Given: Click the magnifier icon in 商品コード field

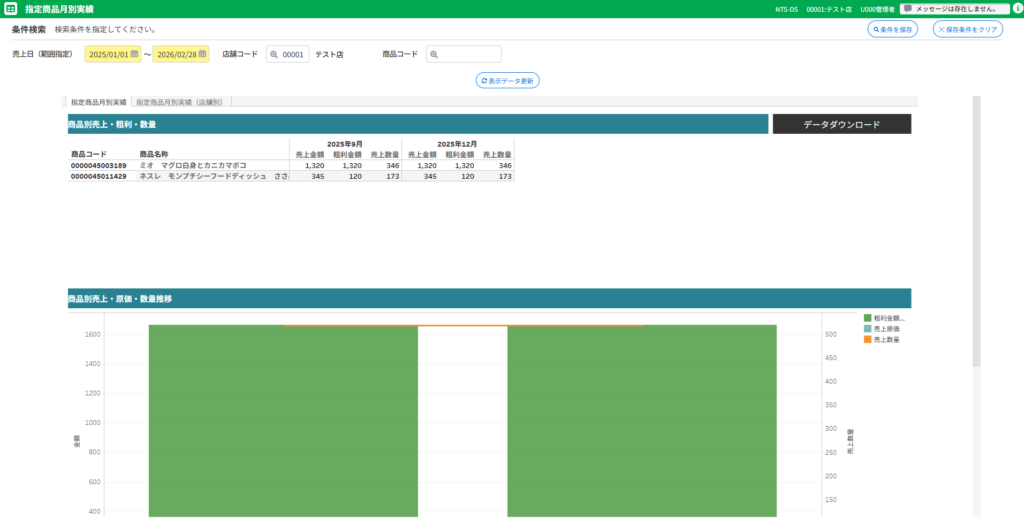Looking at the screenshot, I should (434, 55).
